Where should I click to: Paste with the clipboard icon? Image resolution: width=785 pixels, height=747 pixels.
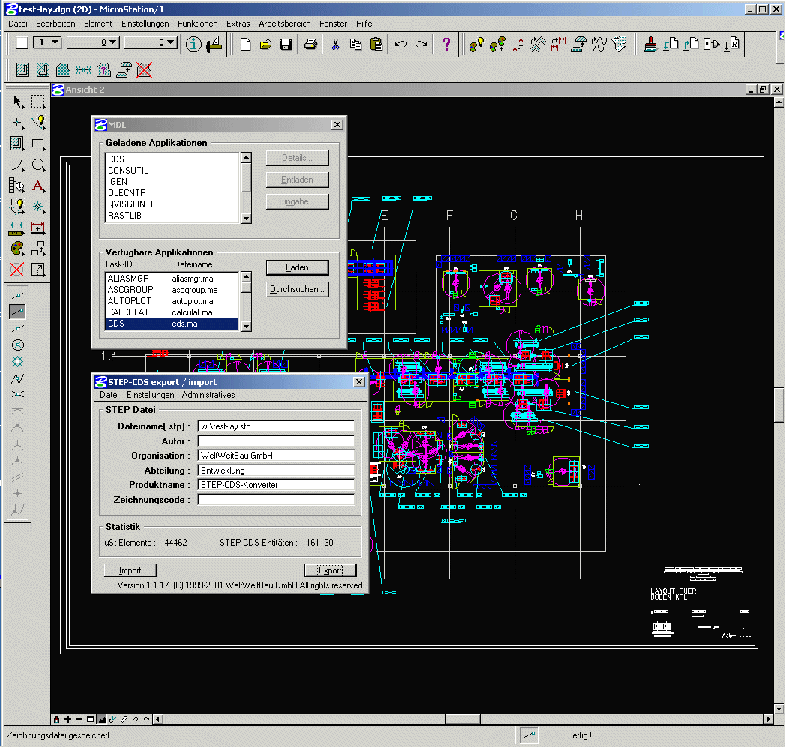[x=376, y=44]
